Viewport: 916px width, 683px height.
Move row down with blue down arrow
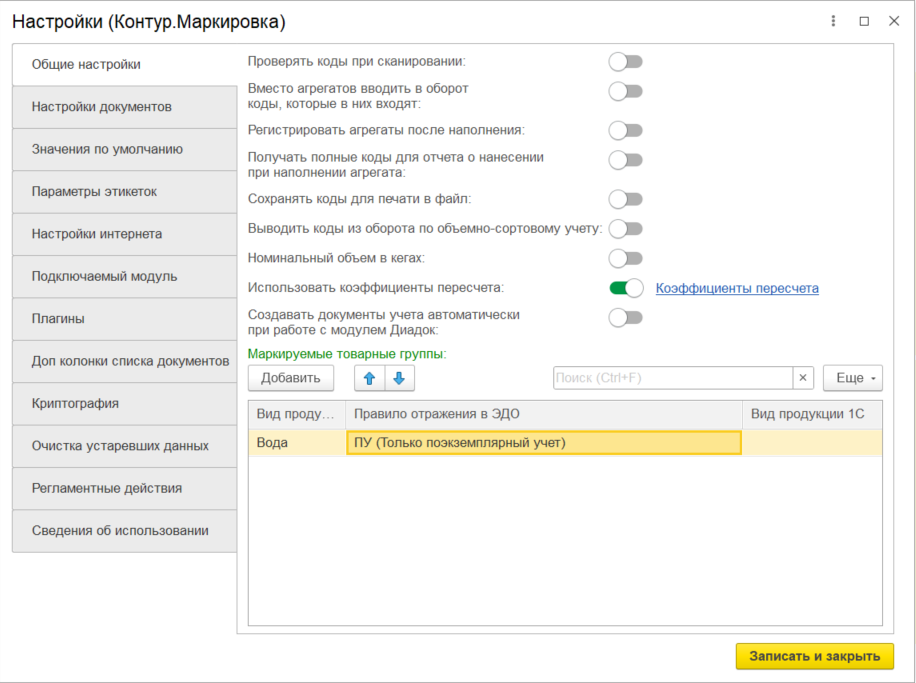click(x=398, y=378)
